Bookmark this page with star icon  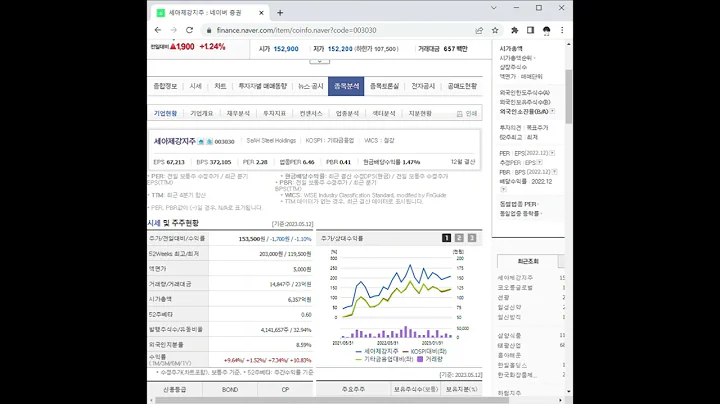pos(495,30)
